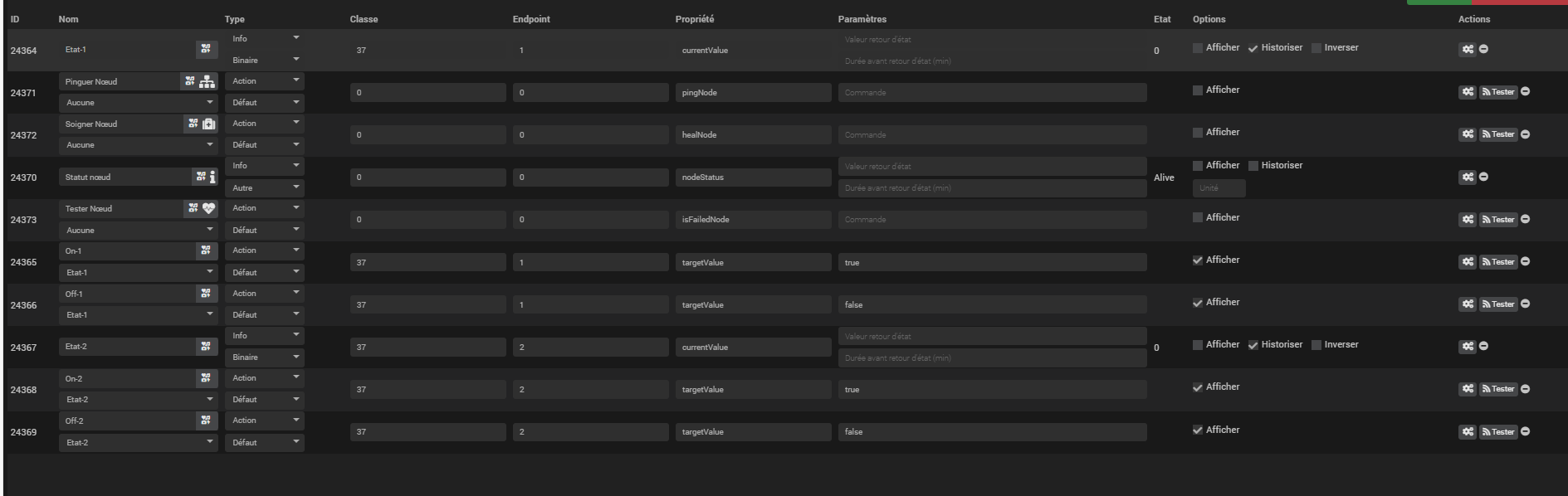Delete the On-1 command via minus icon

click(1526, 262)
